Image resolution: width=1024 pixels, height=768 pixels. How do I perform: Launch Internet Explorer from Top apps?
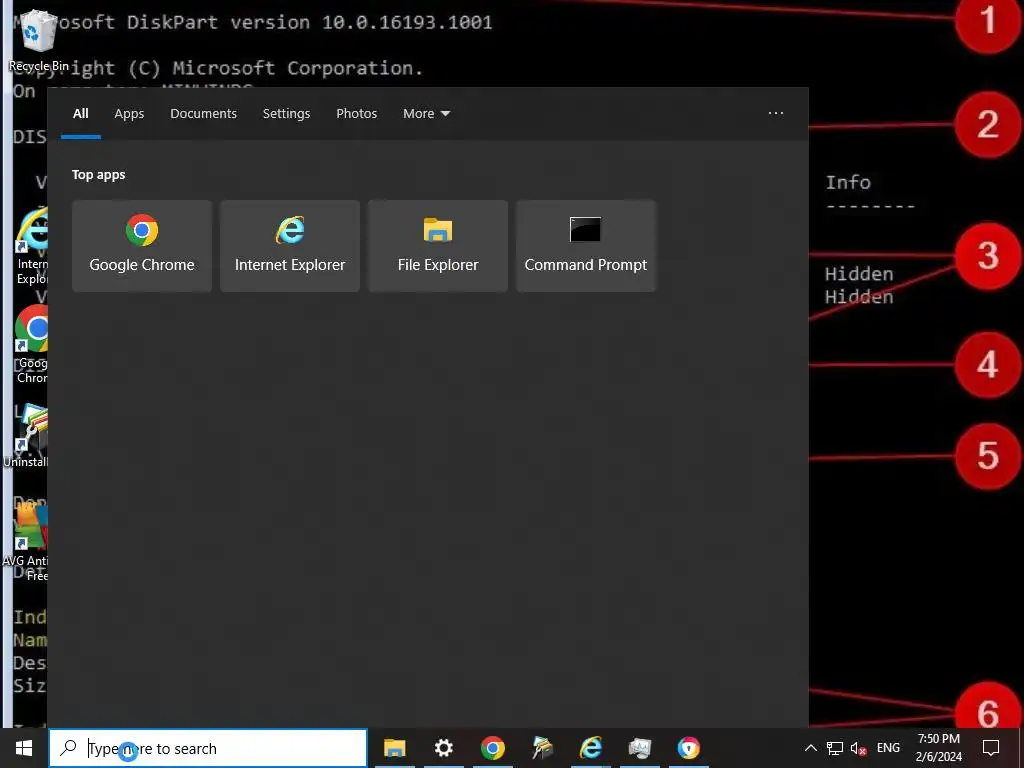pos(290,246)
